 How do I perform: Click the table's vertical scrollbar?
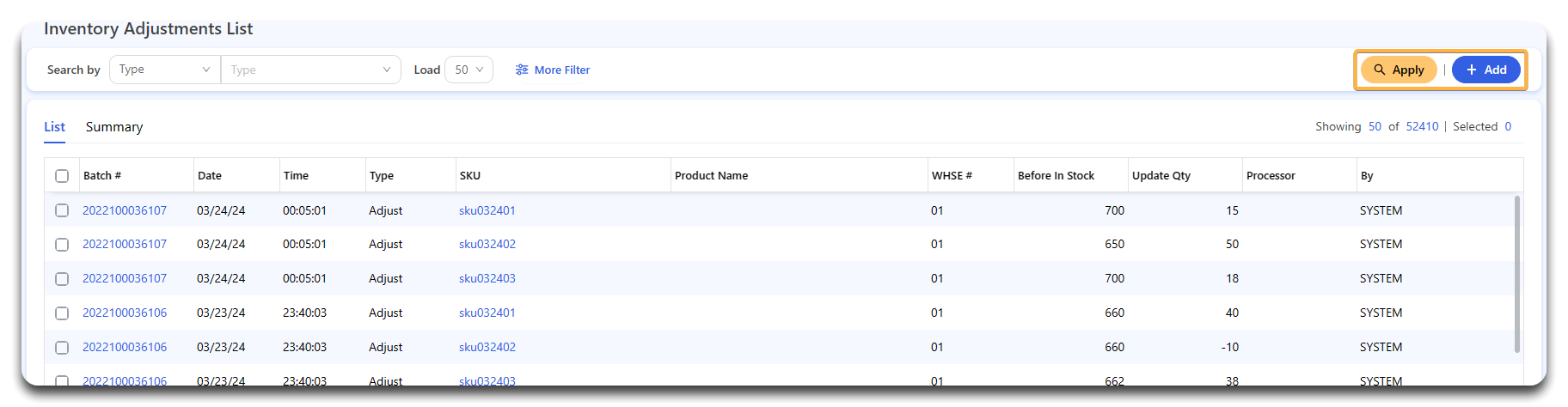coord(1516,275)
